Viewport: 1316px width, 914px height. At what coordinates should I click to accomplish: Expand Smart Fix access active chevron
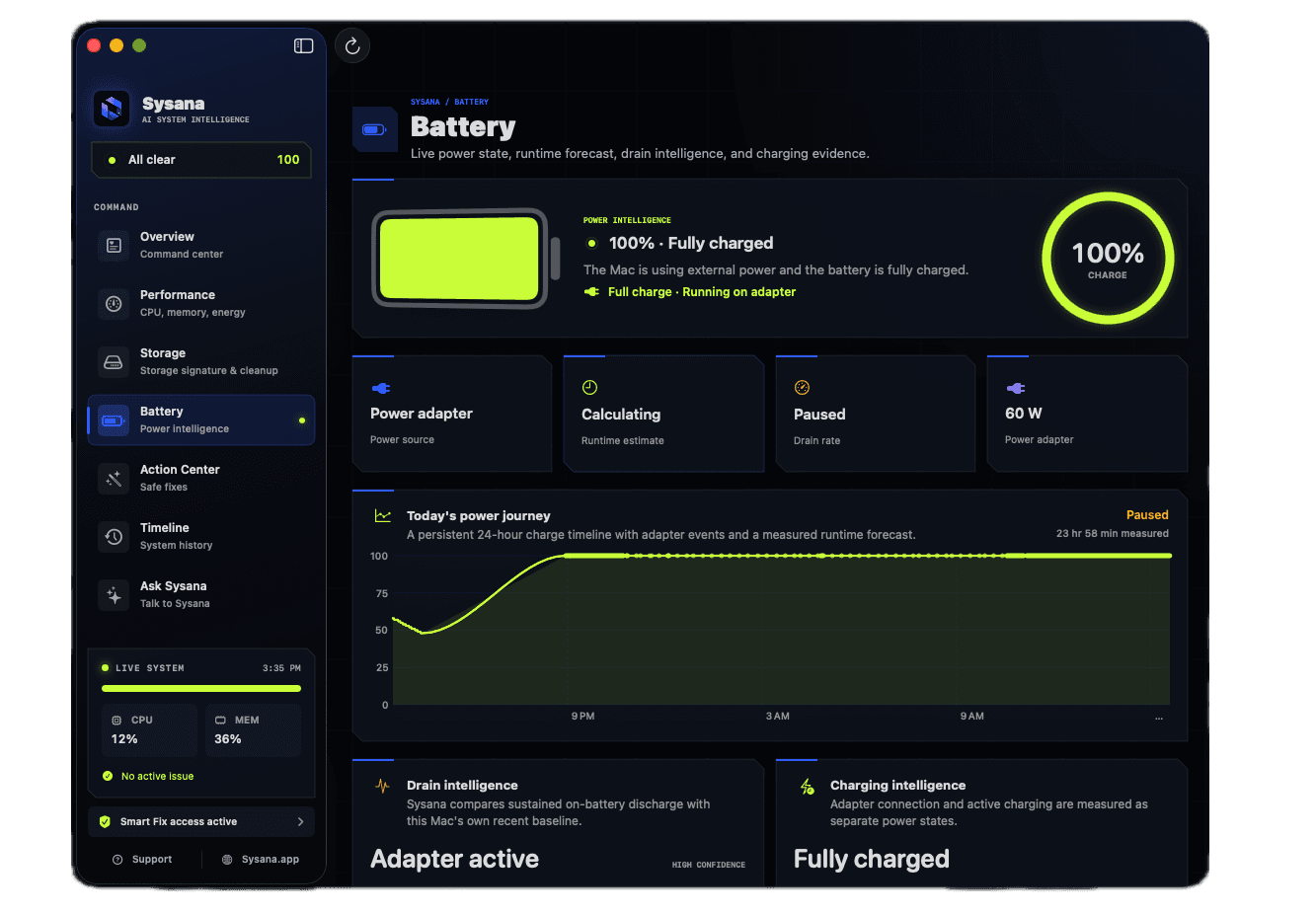pos(301,821)
